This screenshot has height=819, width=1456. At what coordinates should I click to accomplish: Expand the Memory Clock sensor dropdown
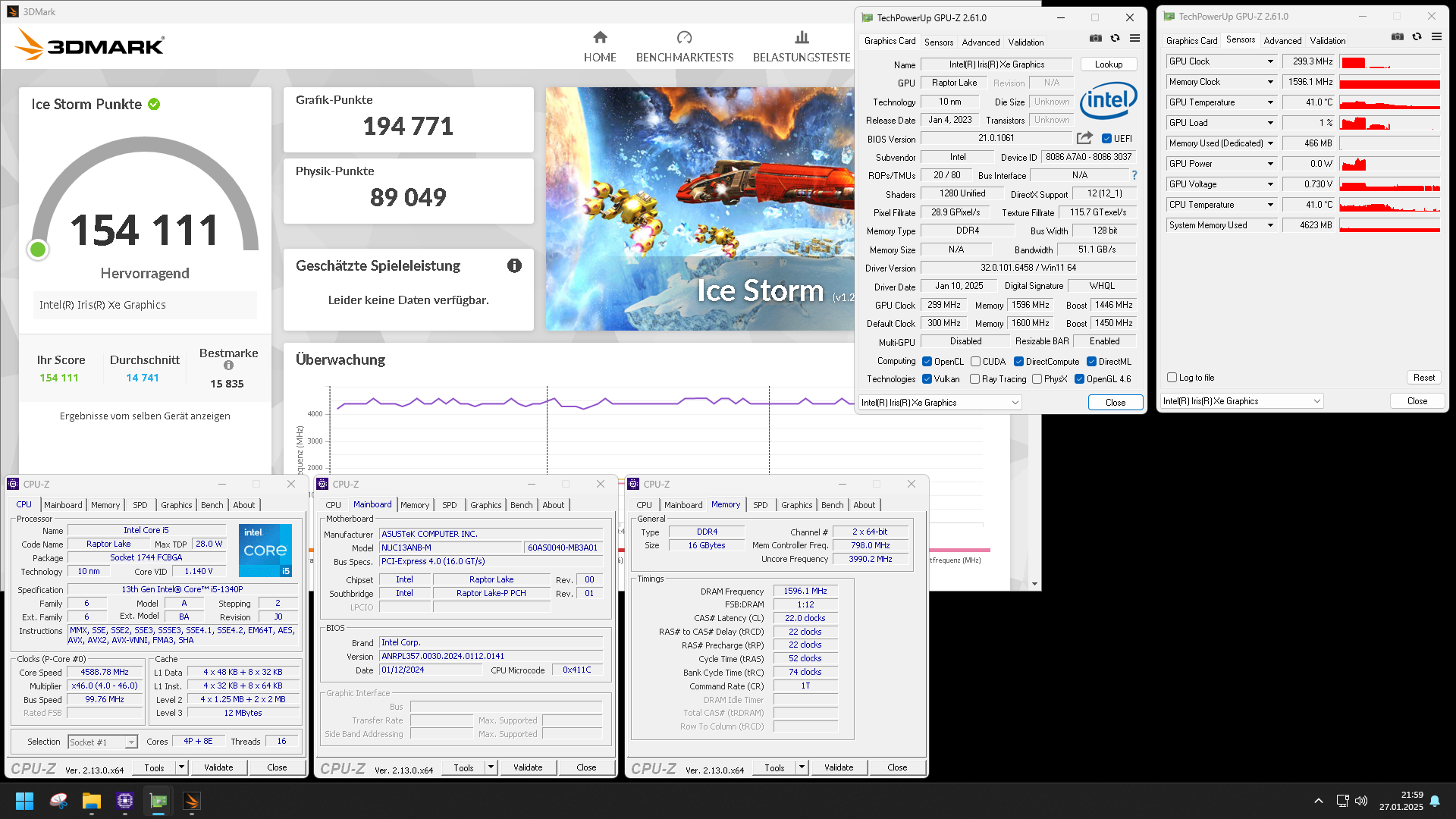[x=1270, y=82]
